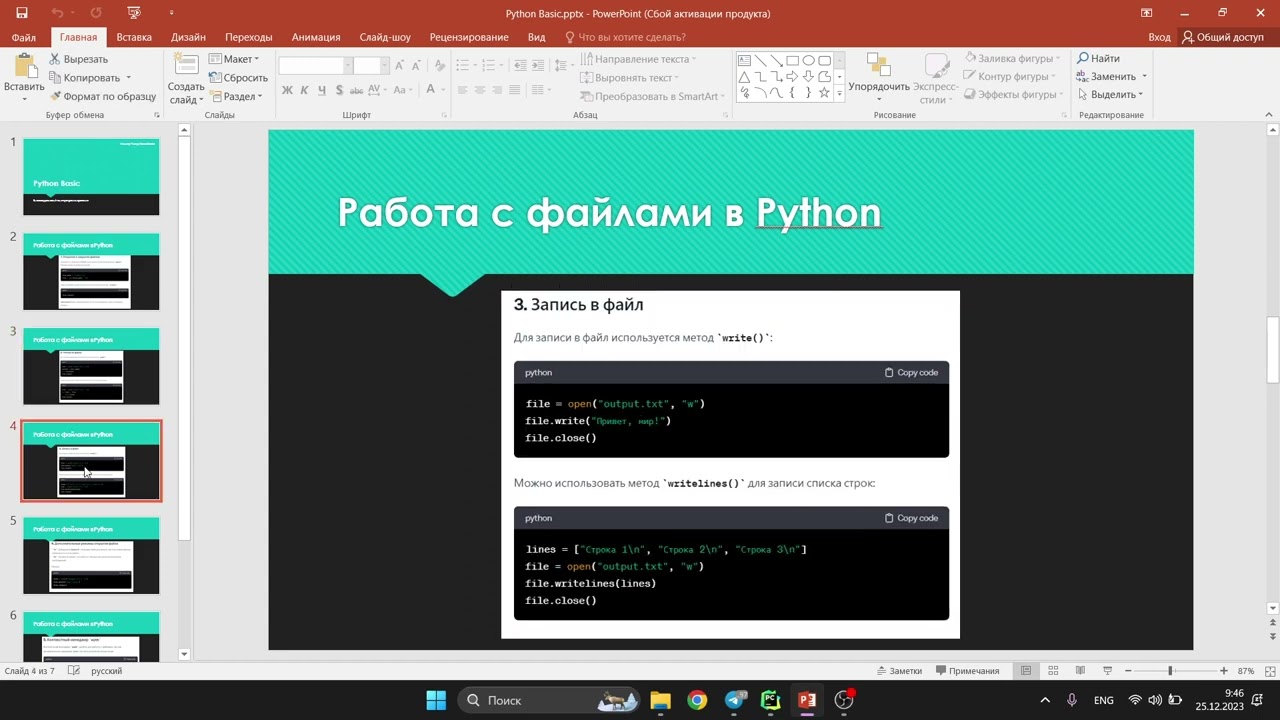Image resolution: width=1280 pixels, height=720 pixels.
Task: Click Примечания comments button in status bar
Action: [x=968, y=671]
